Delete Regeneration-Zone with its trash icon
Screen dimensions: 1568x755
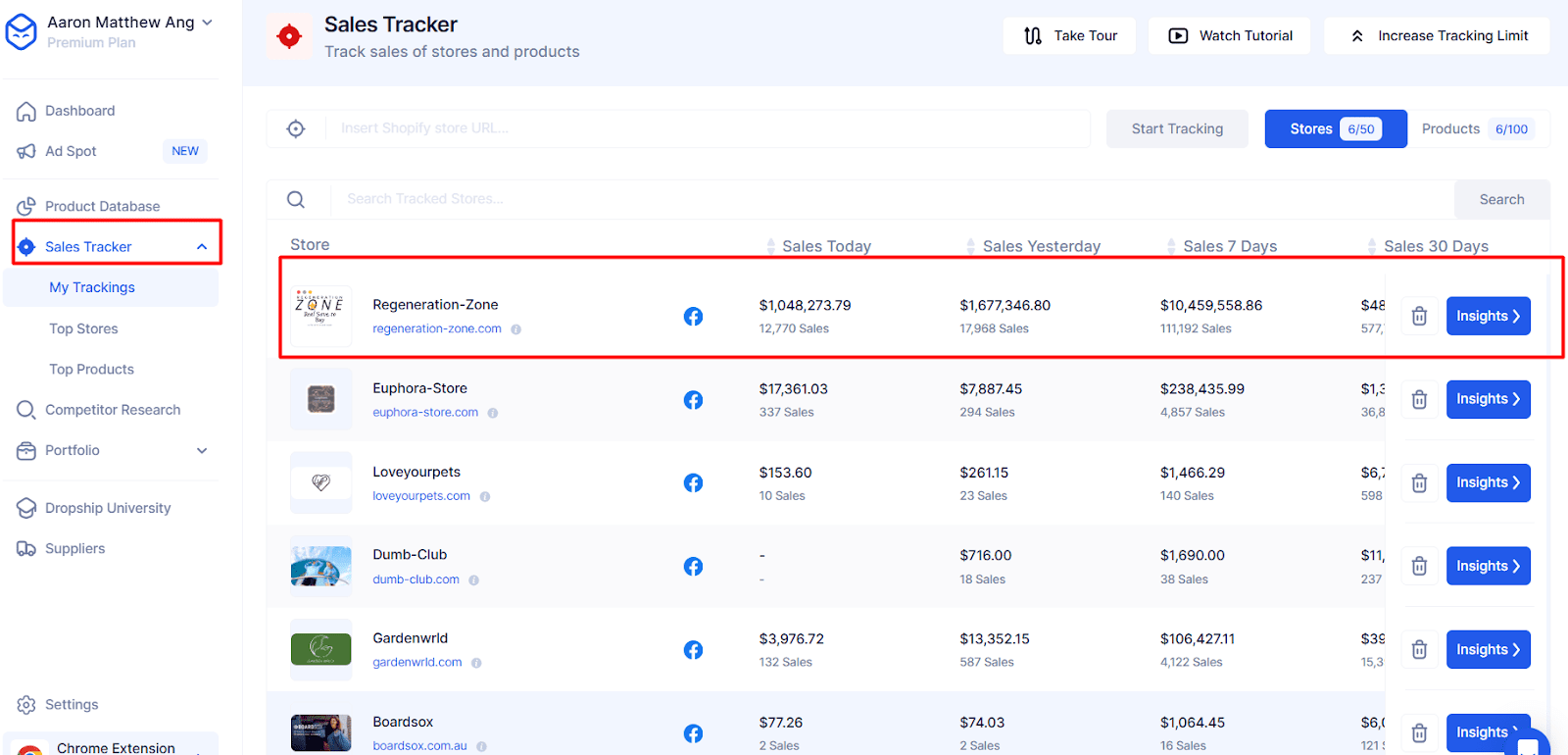click(1419, 316)
